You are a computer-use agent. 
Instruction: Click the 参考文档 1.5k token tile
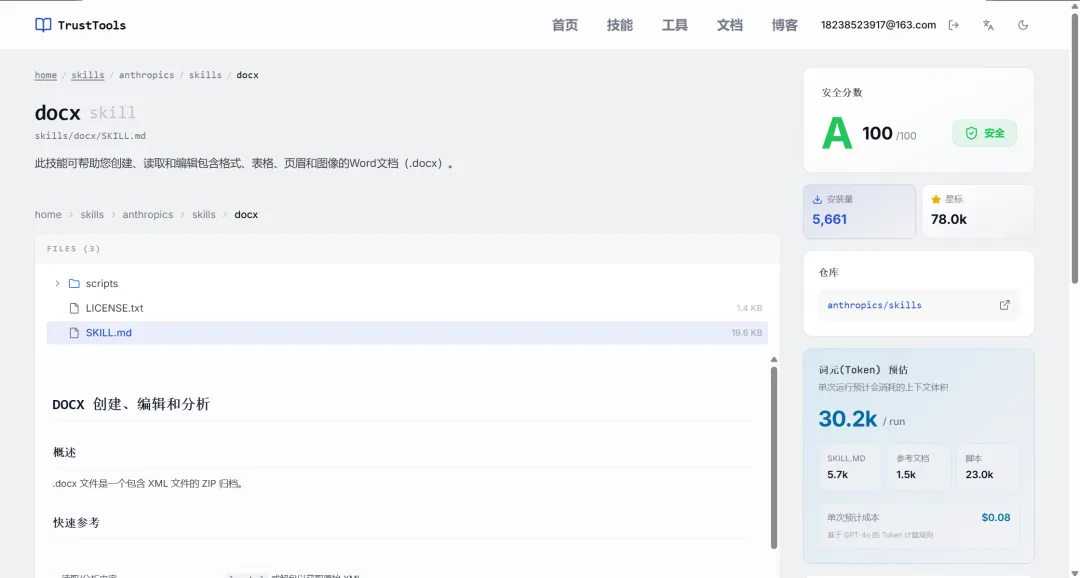[x=918, y=467]
